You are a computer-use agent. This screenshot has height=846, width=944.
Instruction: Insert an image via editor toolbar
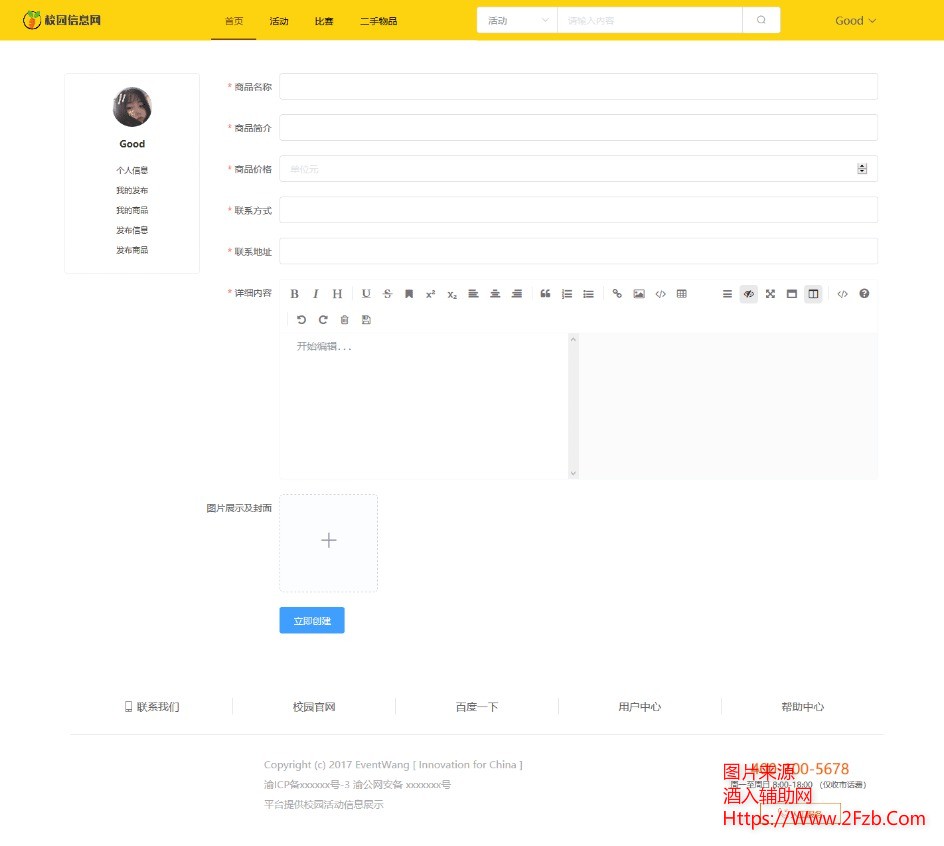coord(639,294)
